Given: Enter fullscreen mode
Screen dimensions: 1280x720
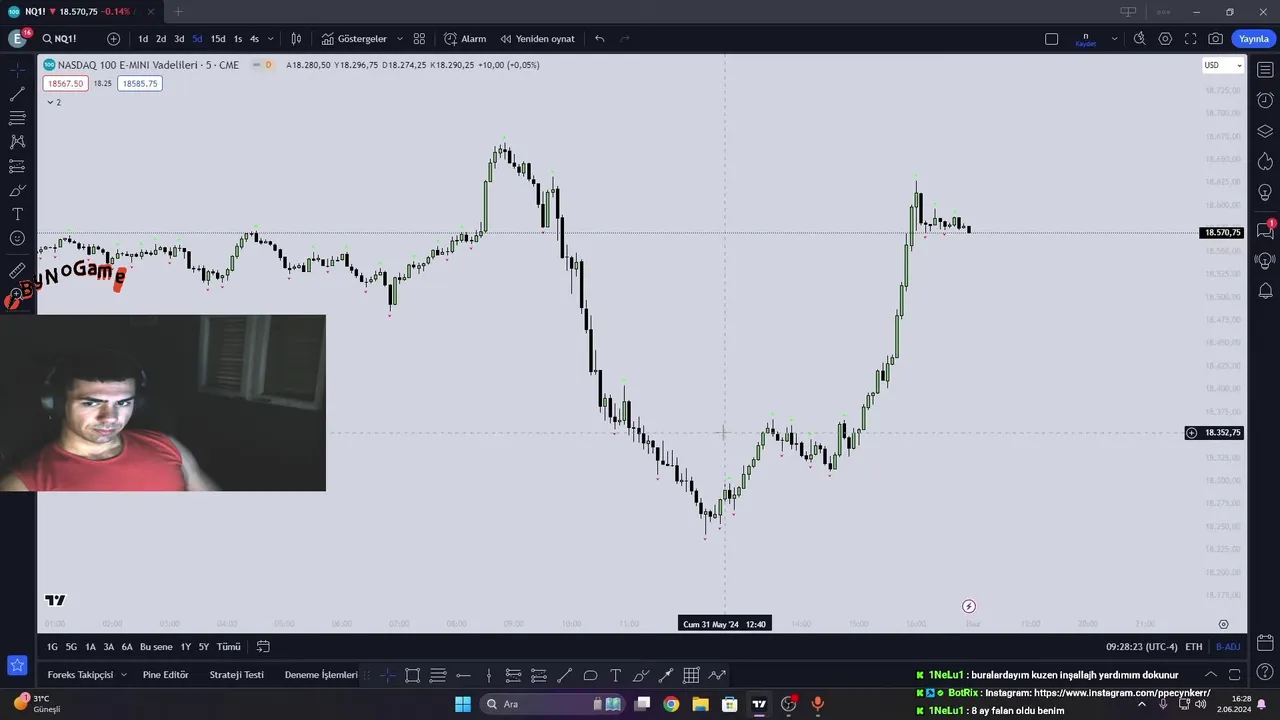Looking at the screenshot, I should [1190, 39].
